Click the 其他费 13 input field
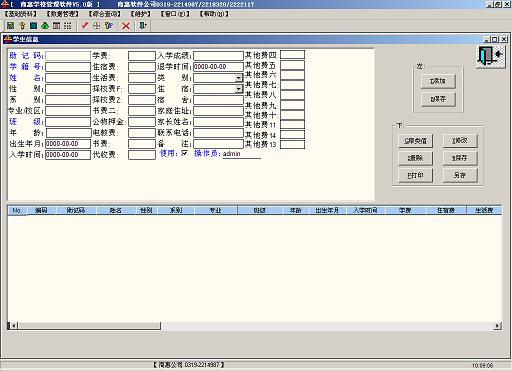 292,144
